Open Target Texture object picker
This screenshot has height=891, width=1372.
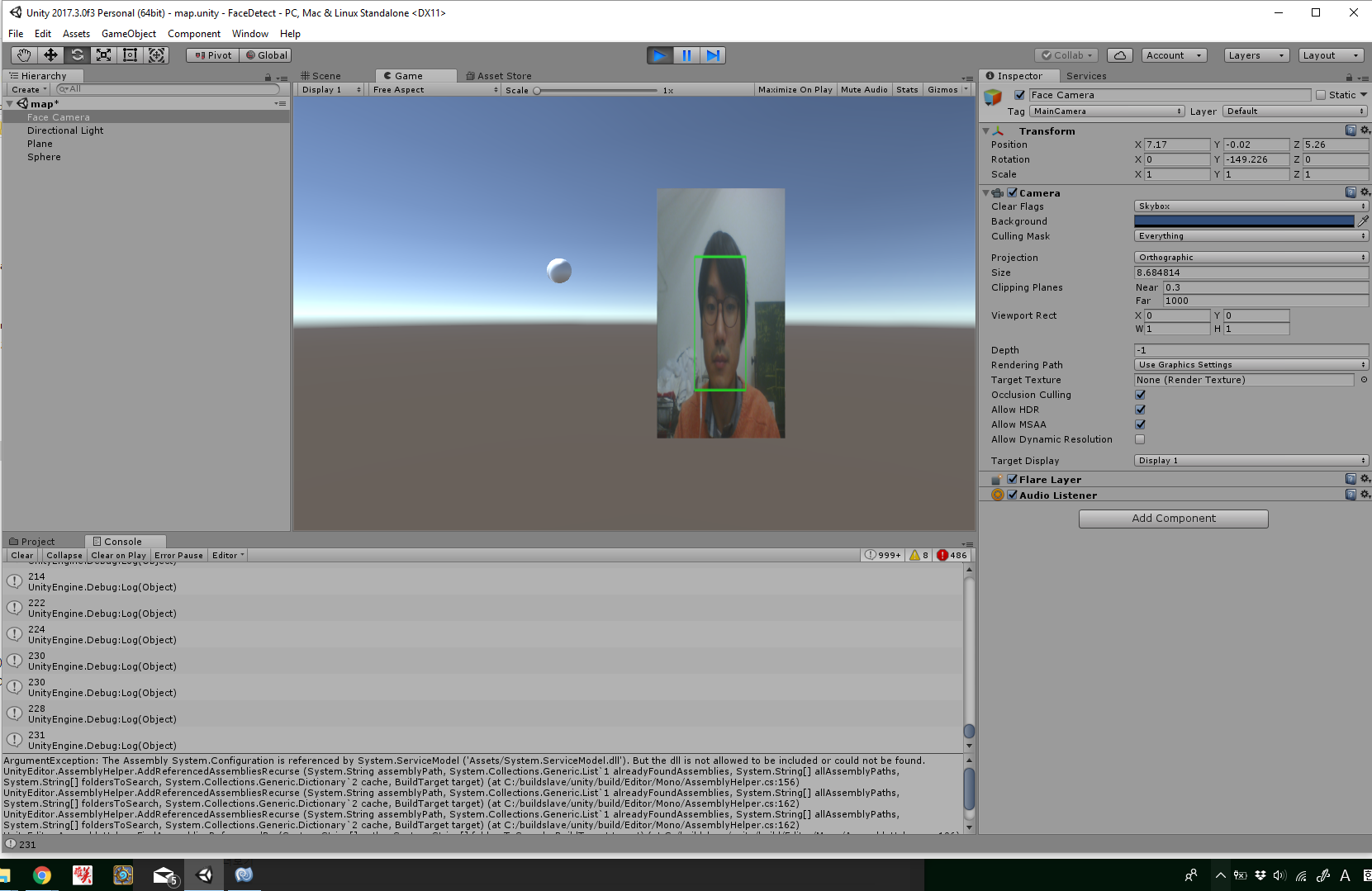pos(1364,380)
